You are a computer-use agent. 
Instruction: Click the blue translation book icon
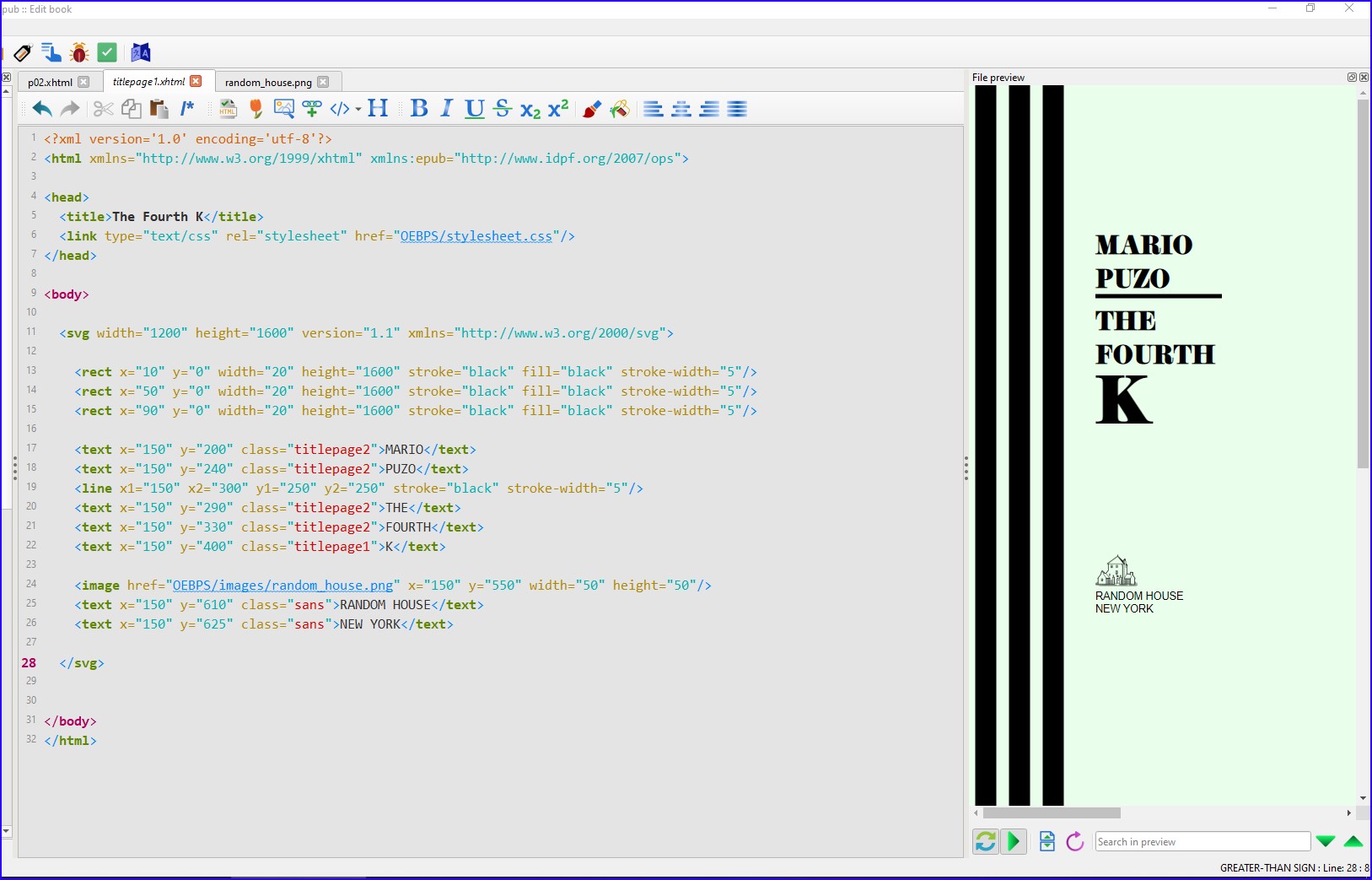(141, 52)
